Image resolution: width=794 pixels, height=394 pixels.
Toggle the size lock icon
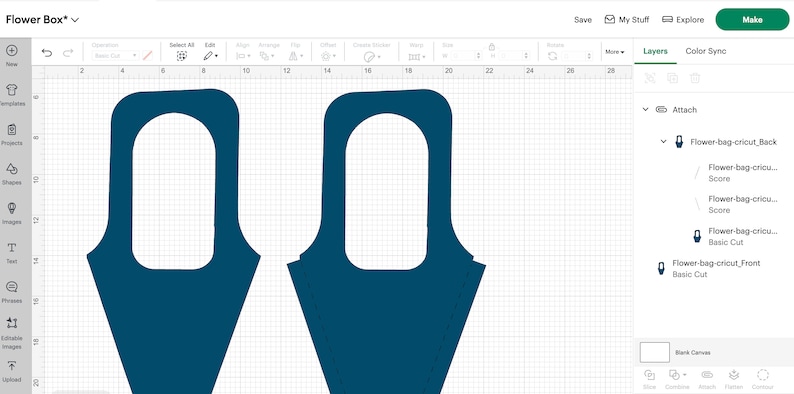click(491, 47)
